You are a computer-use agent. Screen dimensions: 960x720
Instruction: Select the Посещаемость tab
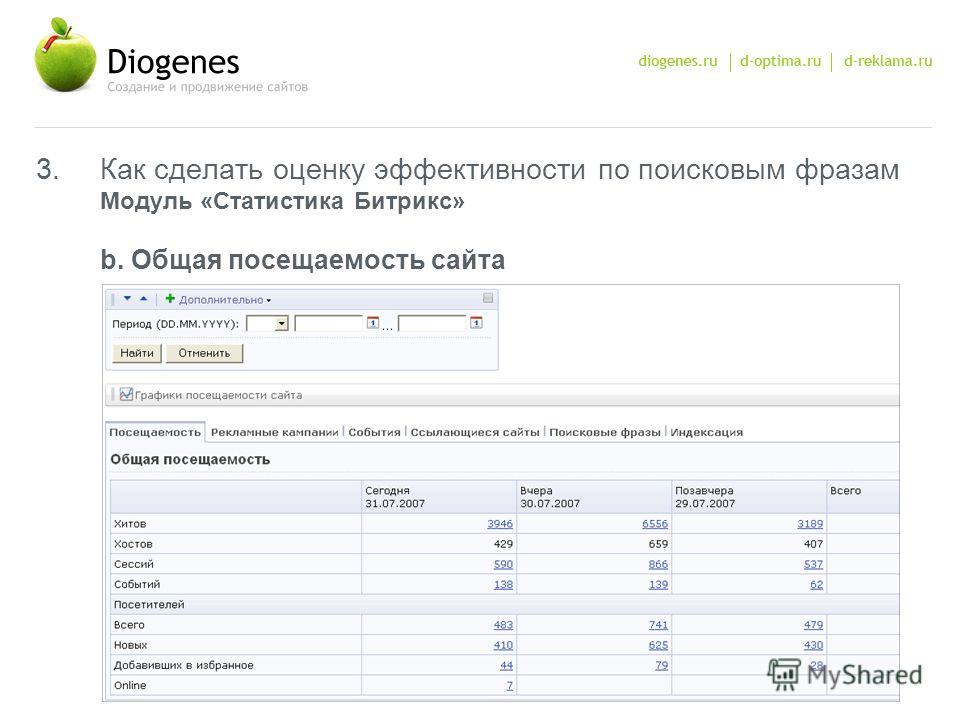[155, 432]
